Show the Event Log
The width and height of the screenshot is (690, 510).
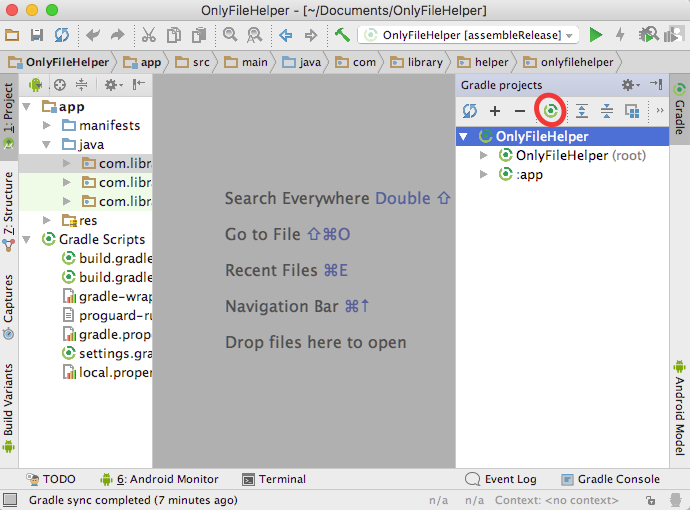click(501, 479)
